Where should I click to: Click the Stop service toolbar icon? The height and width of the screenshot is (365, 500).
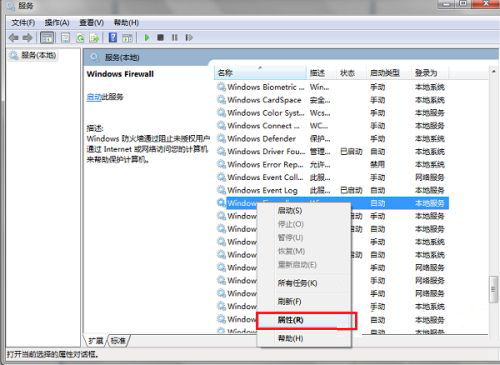click(x=161, y=38)
